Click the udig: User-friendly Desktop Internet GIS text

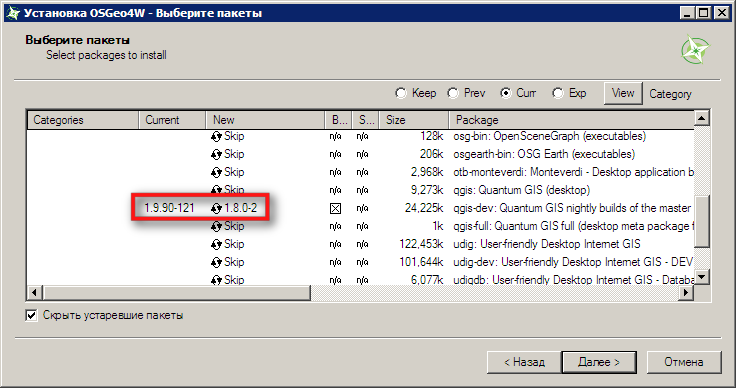point(547,244)
